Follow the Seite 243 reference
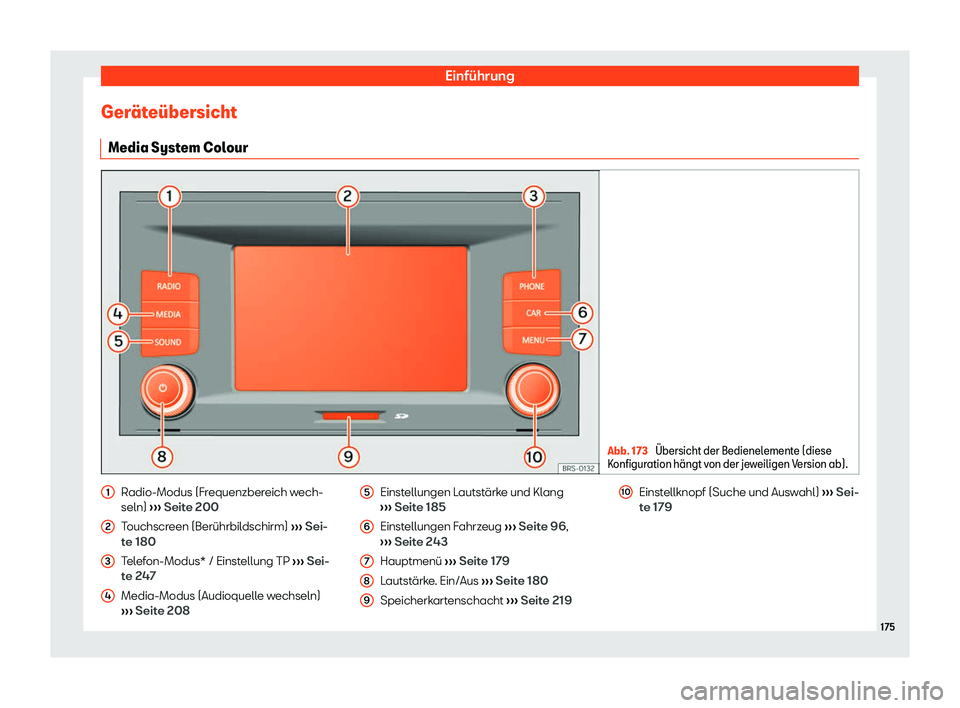The width and height of the screenshot is (960, 708). pyautogui.click(x=414, y=542)
